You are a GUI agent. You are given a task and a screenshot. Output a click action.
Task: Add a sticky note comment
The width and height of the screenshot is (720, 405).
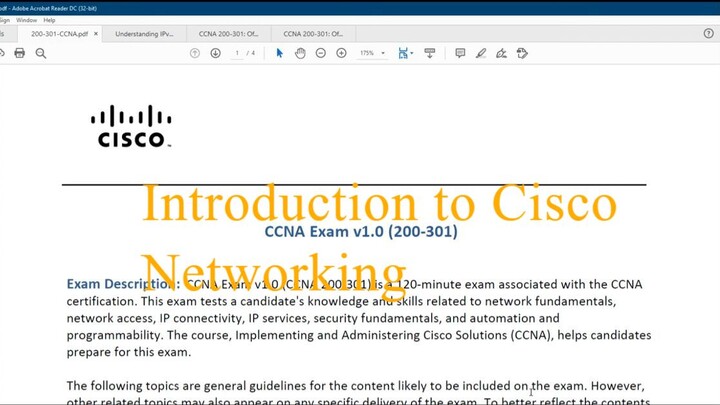[x=460, y=53]
